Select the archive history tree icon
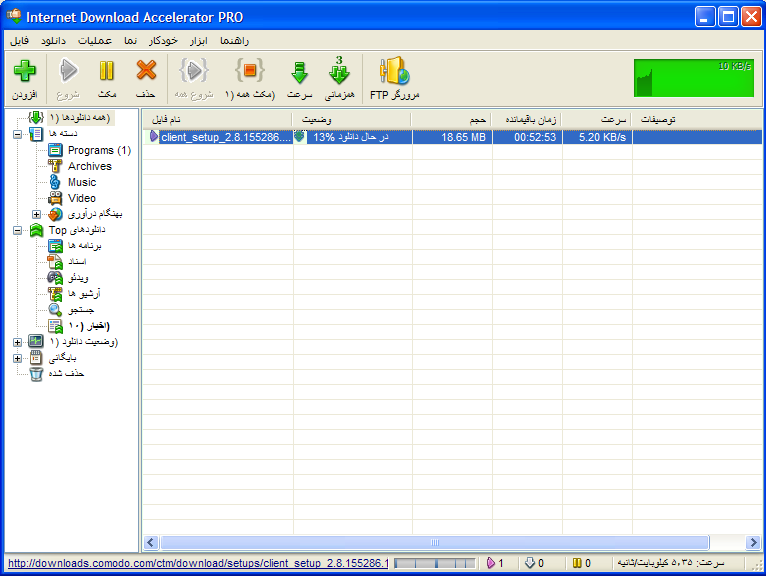Image resolution: width=766 pixels, height=576 pixels. [x=36, y=358]
